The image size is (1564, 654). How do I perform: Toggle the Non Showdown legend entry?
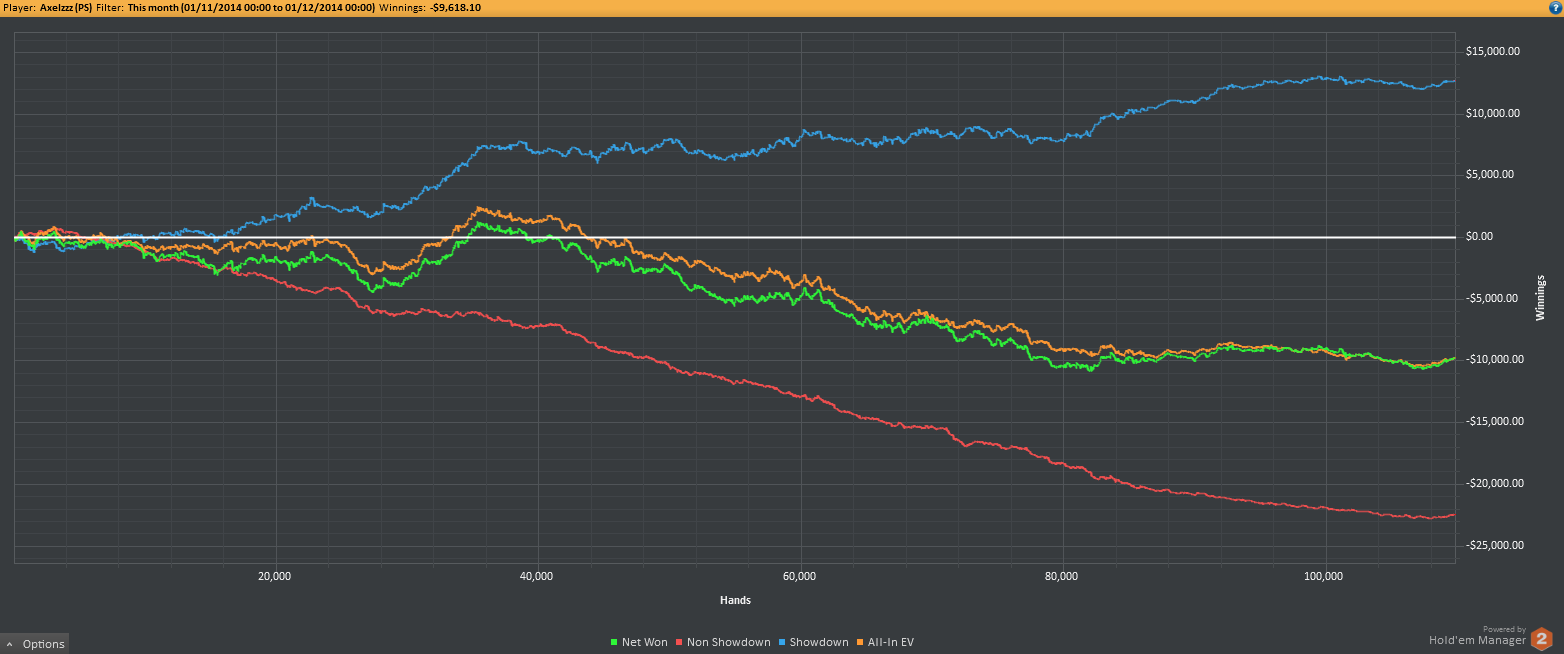pos(723,642)
